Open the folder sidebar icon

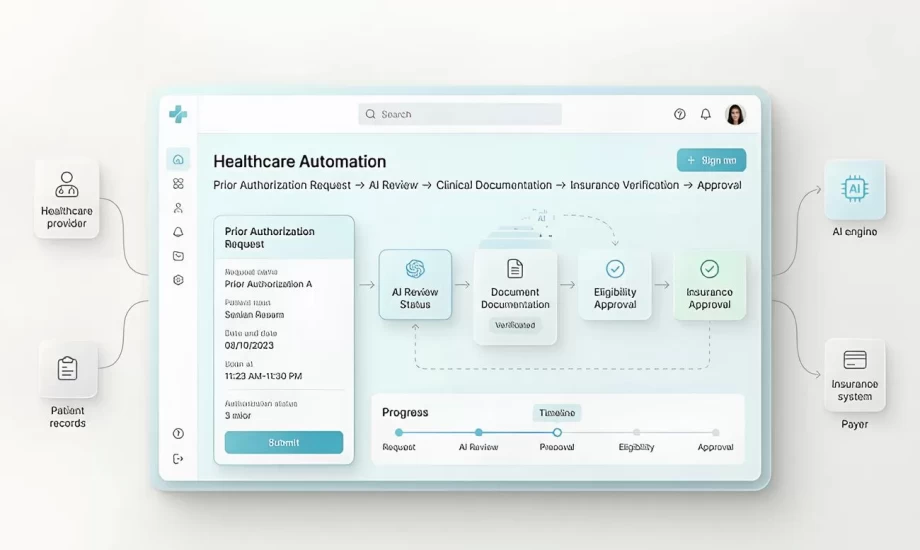[178, 256]
